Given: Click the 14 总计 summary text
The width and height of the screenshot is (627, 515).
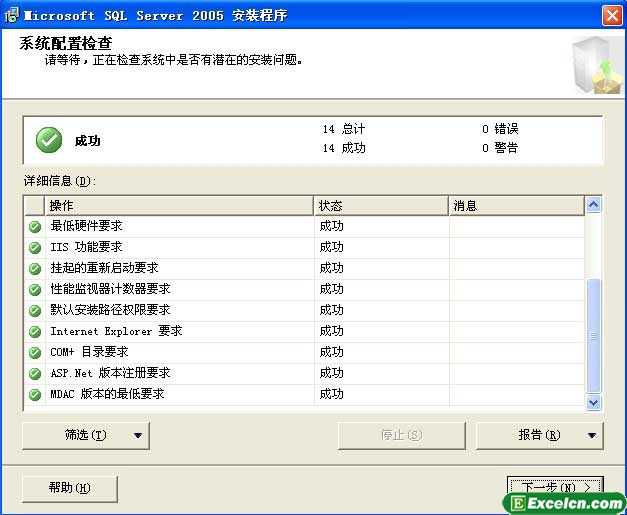Looking at the screenshot, I should pos(344,129).
